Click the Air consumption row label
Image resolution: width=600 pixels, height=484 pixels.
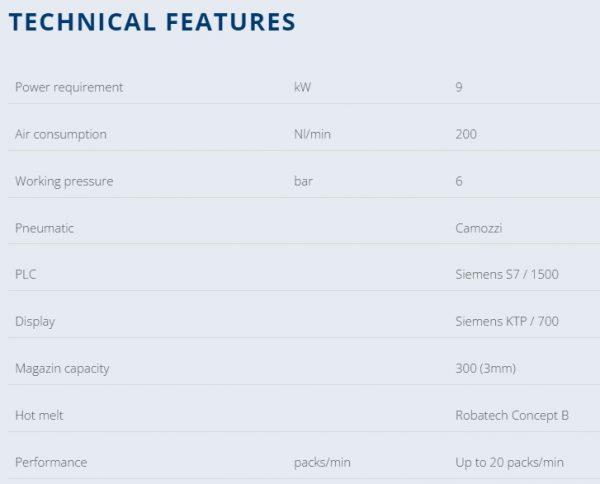[x=61, y=134]
